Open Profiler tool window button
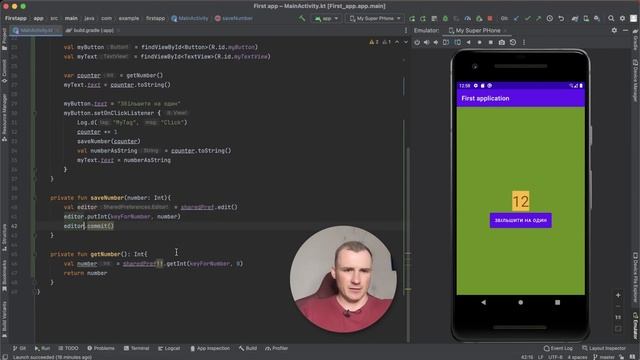This screenshot has height=360, width=640. 277,348
